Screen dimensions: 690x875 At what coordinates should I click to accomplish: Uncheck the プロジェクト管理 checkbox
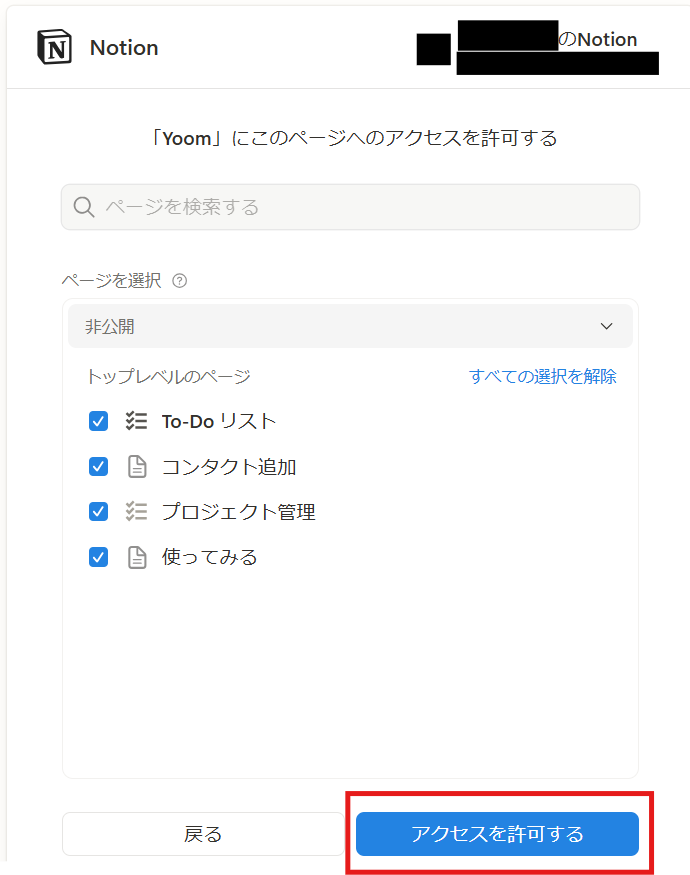(x=99, y=512)
